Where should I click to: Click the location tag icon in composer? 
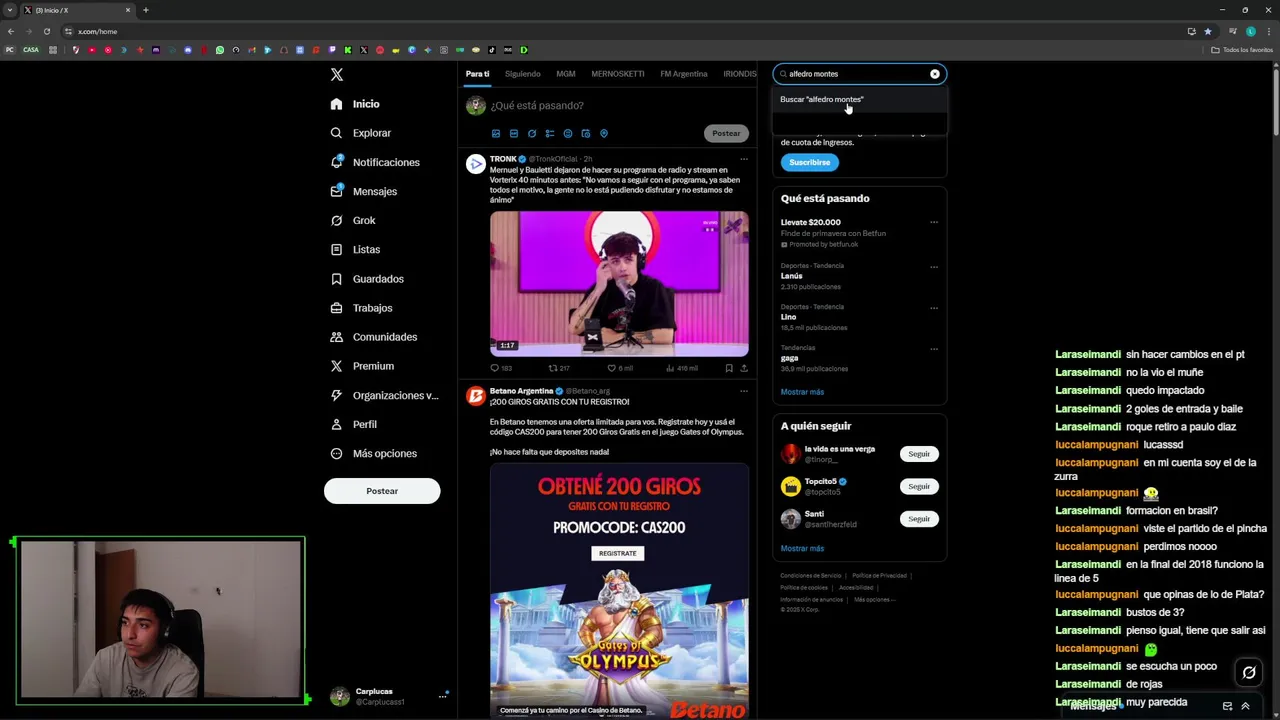pyautogui.click(x=604, y=133)
